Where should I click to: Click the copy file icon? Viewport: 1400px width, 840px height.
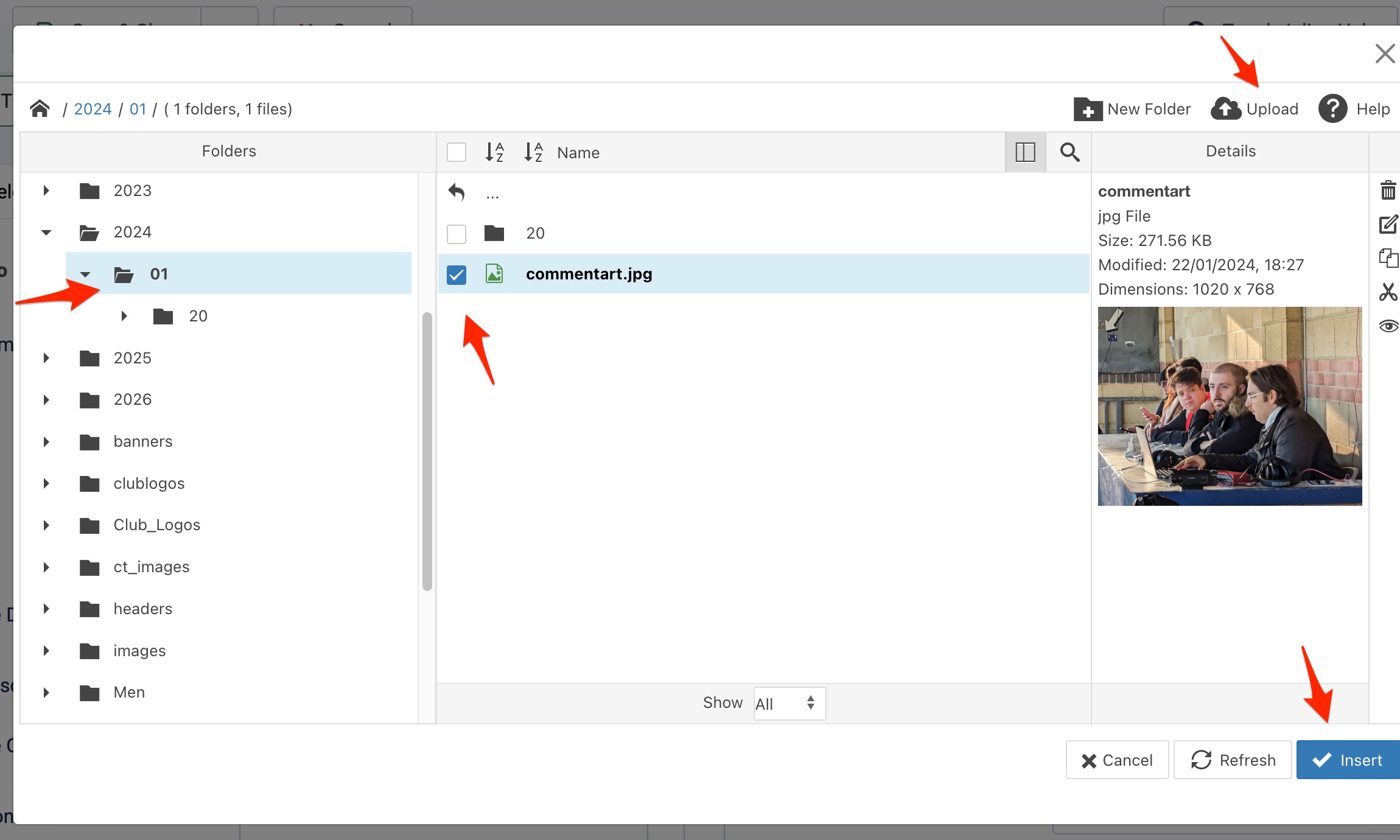click(x=1388, y=258)
